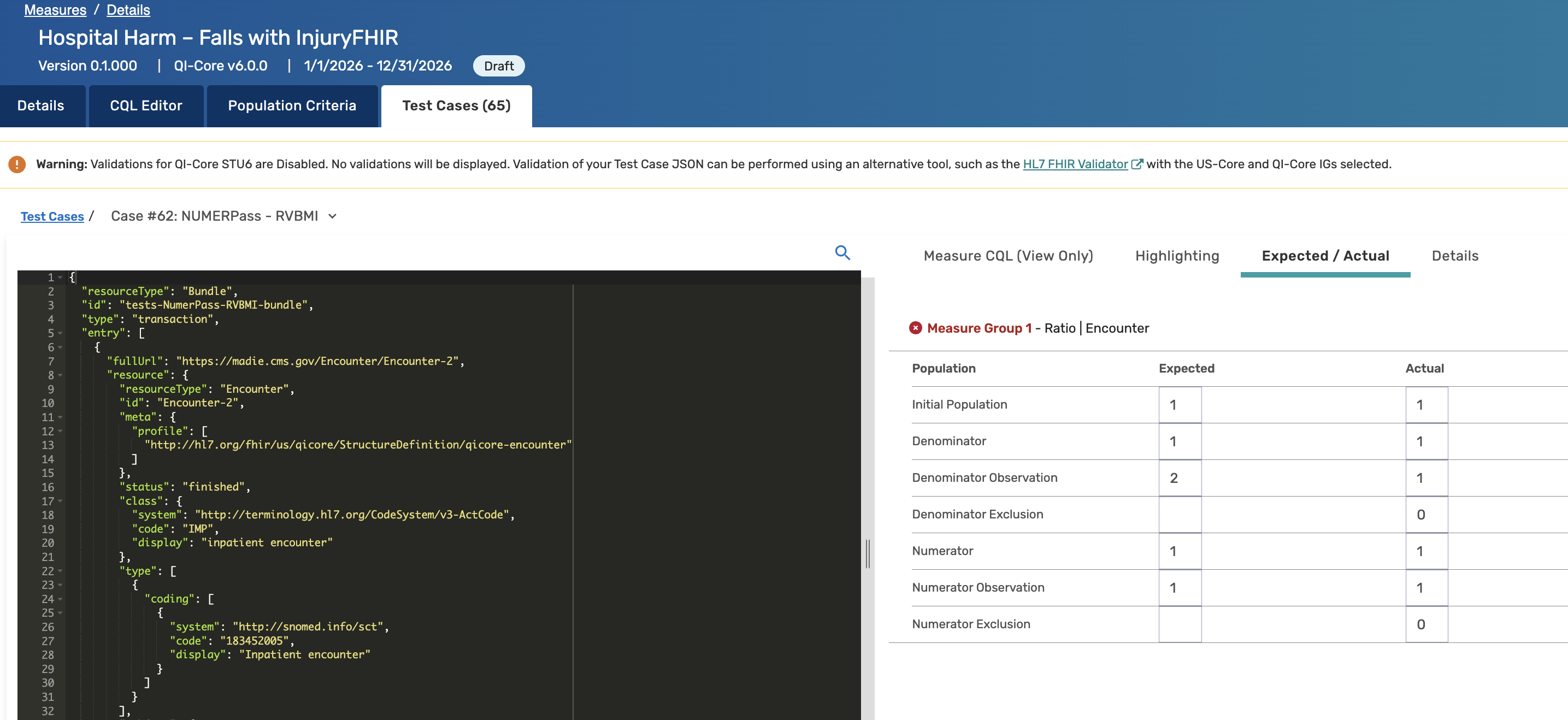Collapse the fold arrow on line 25
Screen dimensions: 1568x720
(x=60, y=613)
